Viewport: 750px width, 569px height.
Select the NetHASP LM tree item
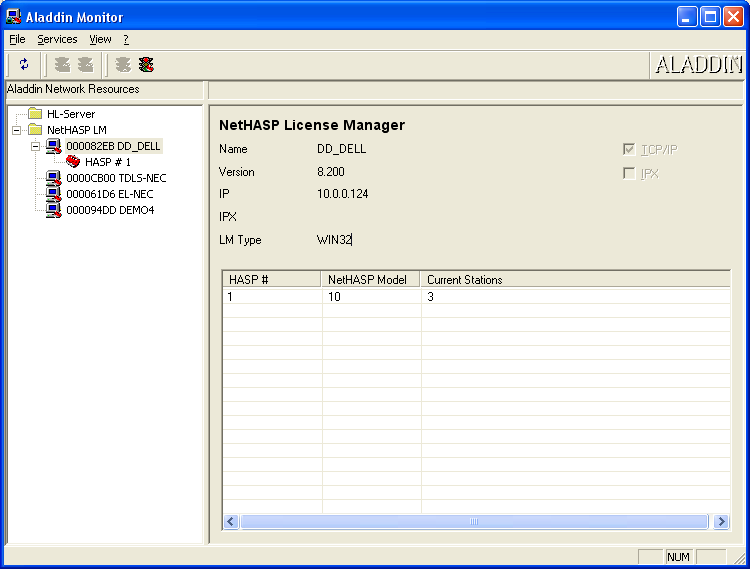pos(77,130)
